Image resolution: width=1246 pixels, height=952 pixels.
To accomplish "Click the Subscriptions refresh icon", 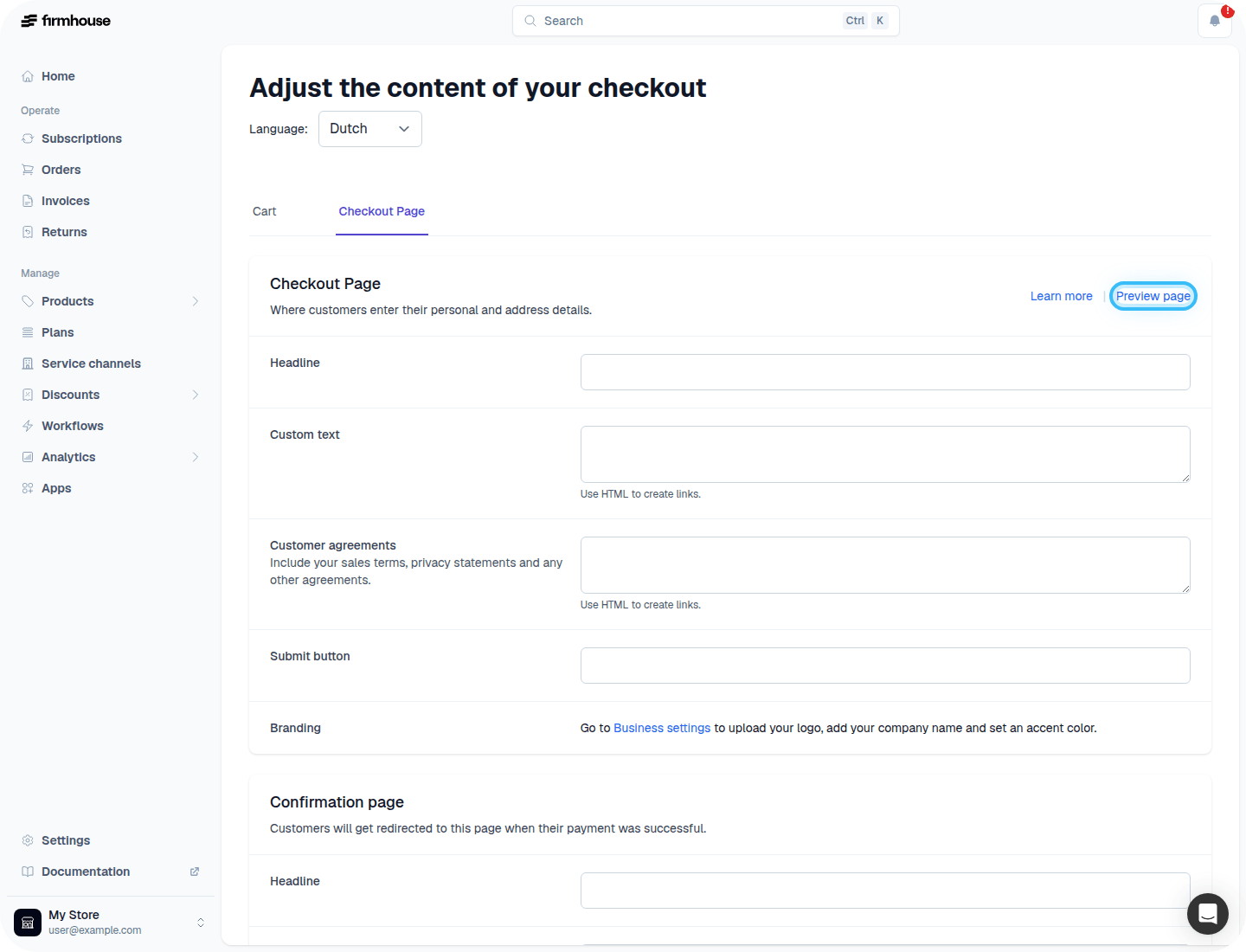I will coord(28,138).
